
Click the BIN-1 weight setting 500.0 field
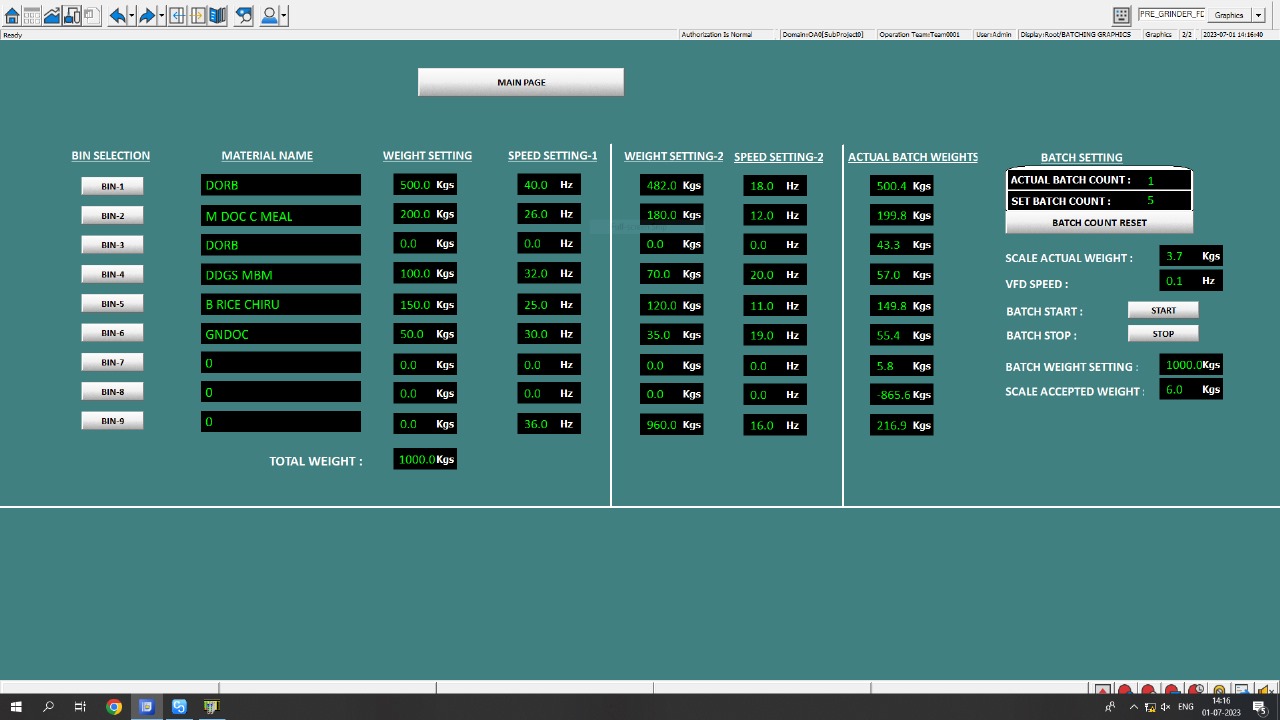click(415, 185)
